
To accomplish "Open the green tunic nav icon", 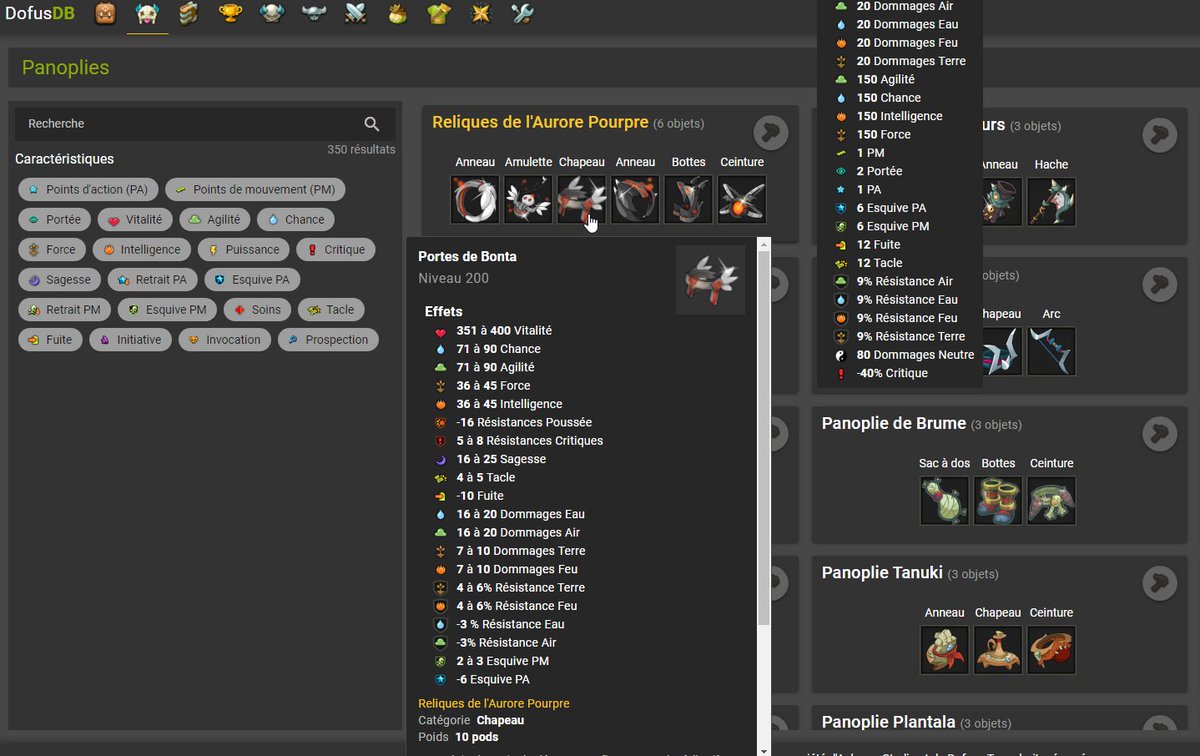I will pos(439,14).
